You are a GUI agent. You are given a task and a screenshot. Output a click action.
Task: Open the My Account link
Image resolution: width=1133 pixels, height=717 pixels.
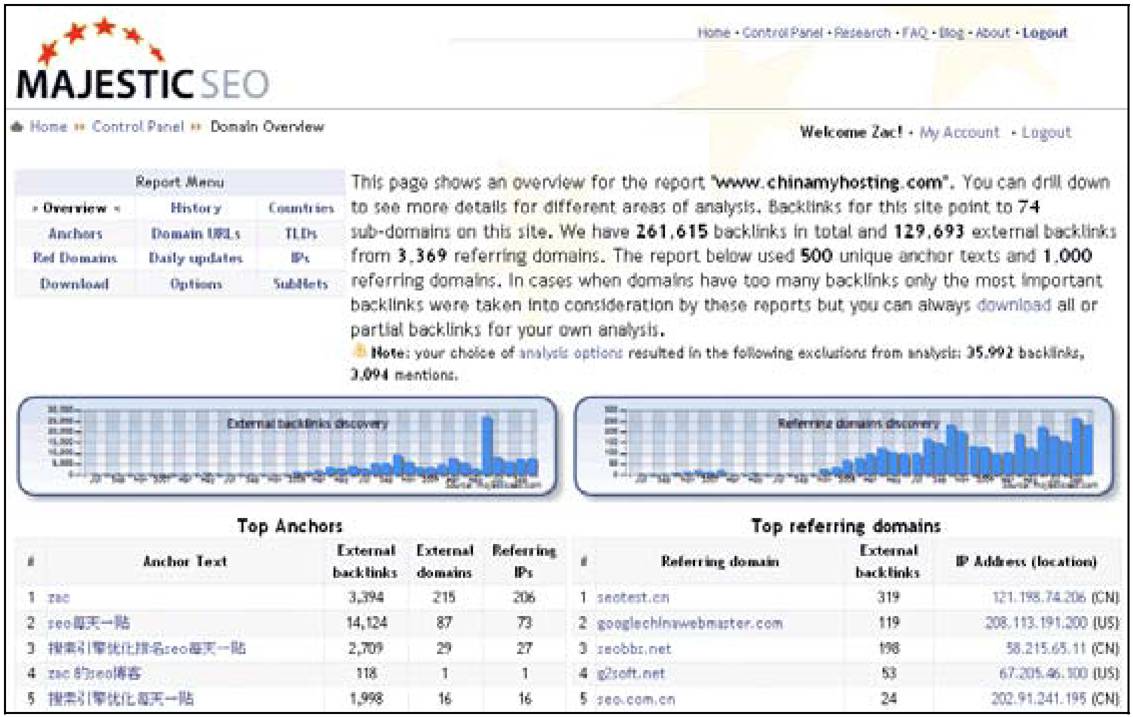[959, 132]
